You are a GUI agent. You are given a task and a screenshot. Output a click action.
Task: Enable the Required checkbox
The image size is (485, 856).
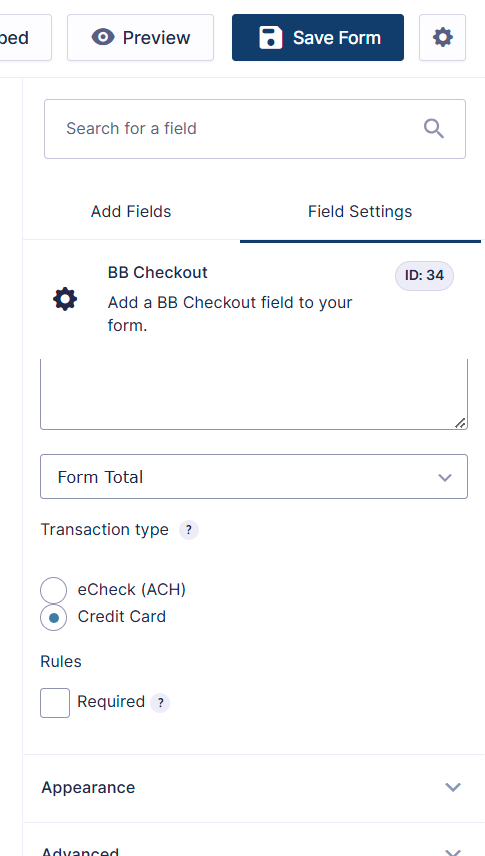55,703
